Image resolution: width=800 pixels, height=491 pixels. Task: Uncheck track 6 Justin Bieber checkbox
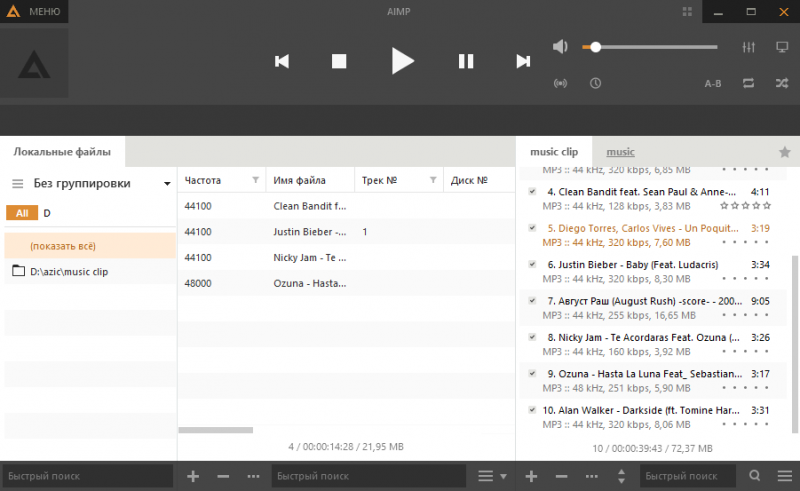tap(532, 264)
